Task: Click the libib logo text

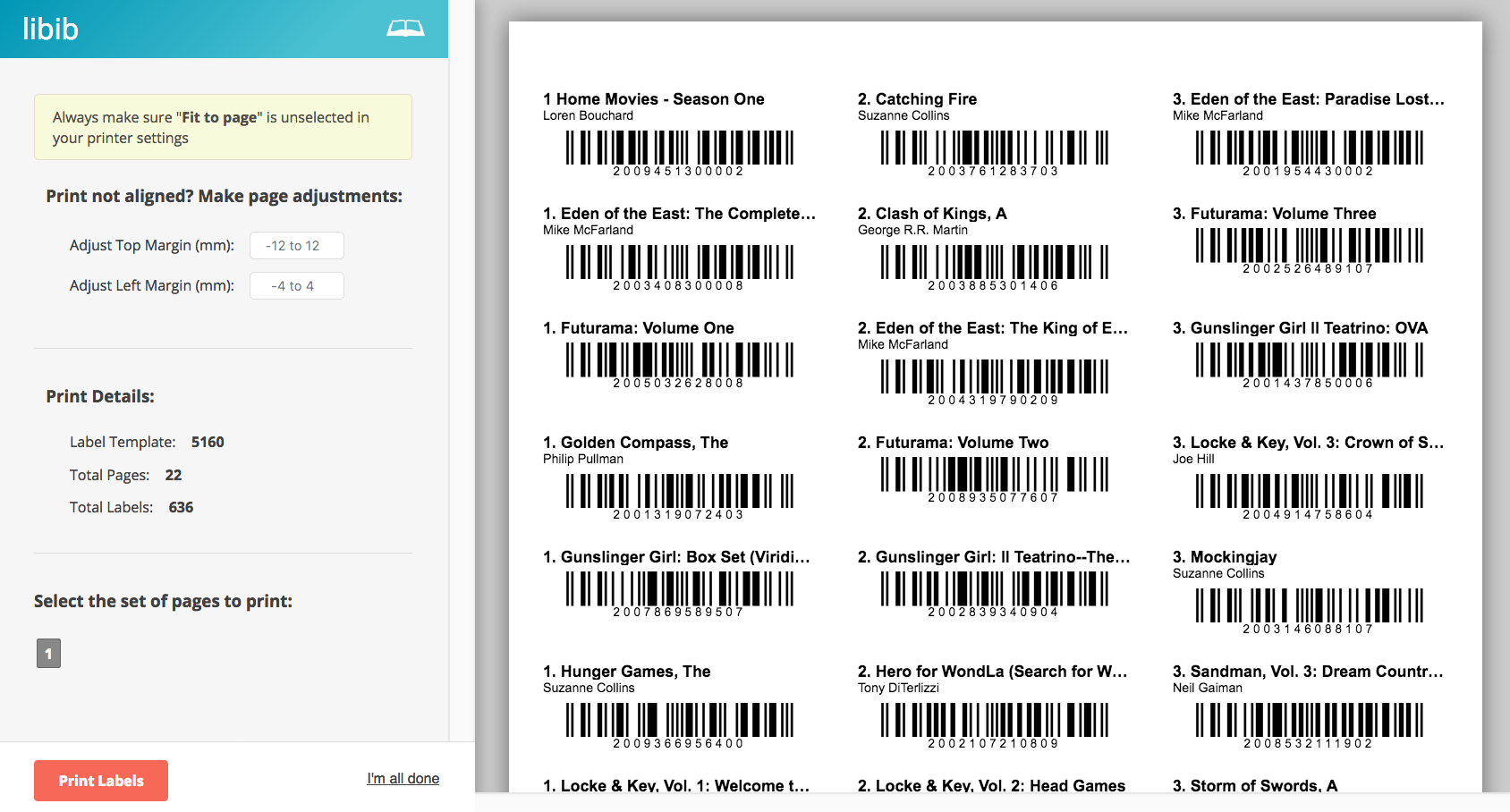Action: pos(51,30)
